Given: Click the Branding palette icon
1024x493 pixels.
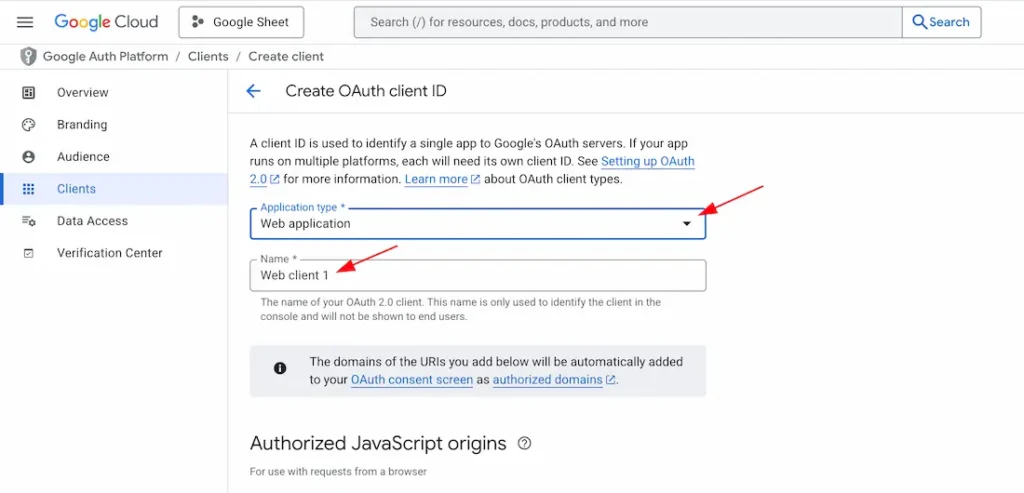Looking at the screenshot, I should [29, 125].
